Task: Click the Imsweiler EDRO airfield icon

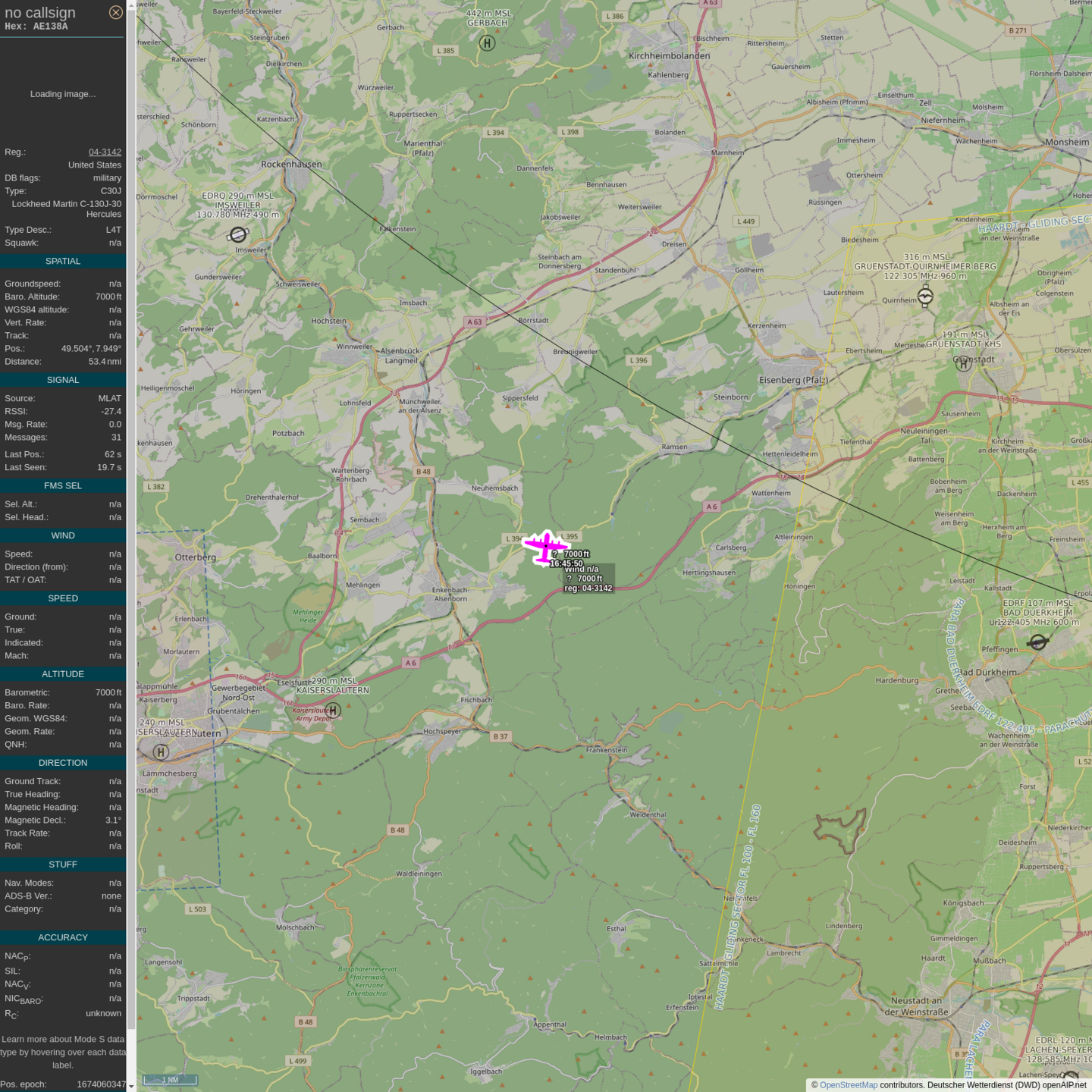Action: [x=238, y=234]
